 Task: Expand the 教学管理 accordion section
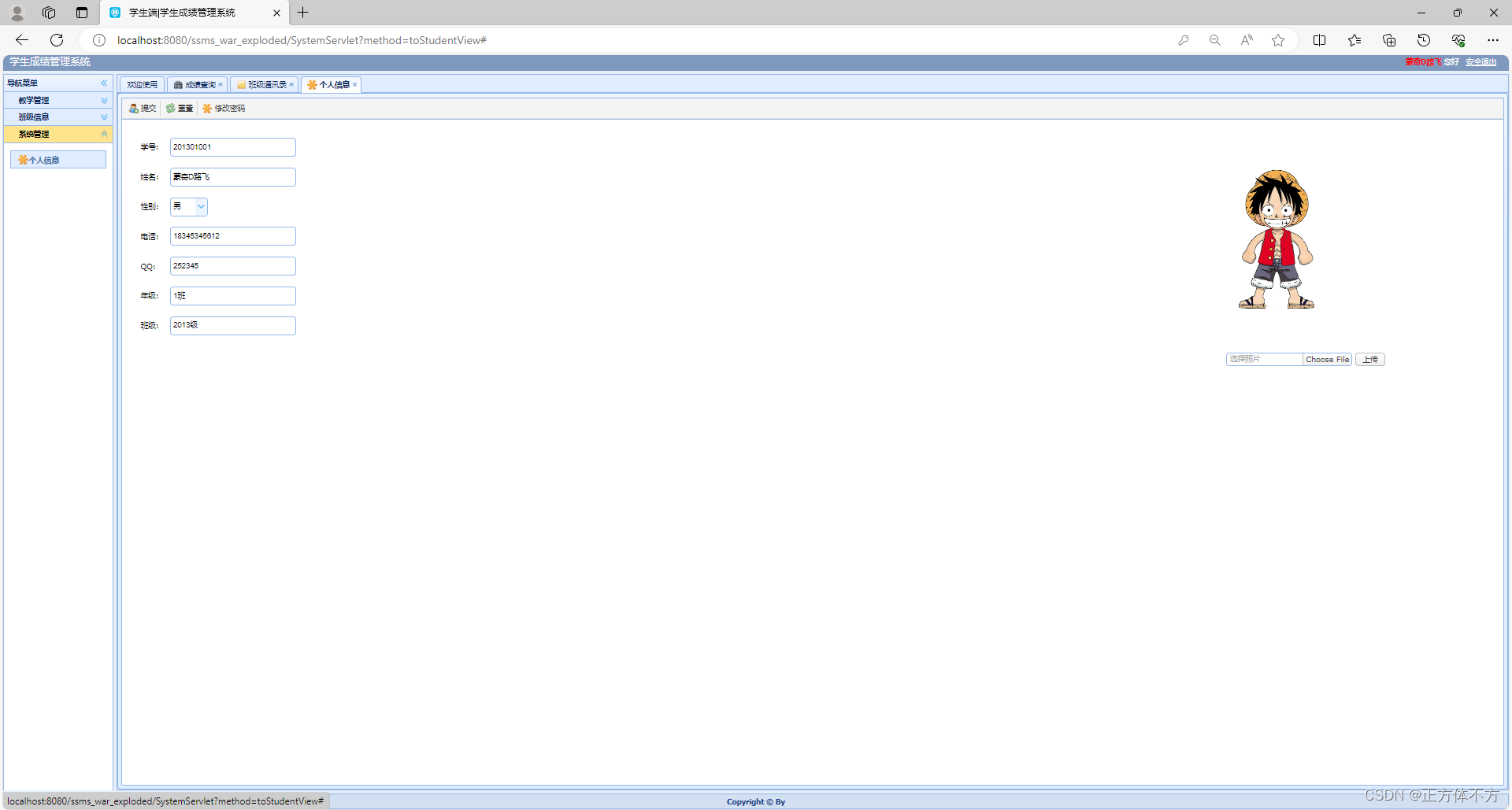click(x=58, y=101)
